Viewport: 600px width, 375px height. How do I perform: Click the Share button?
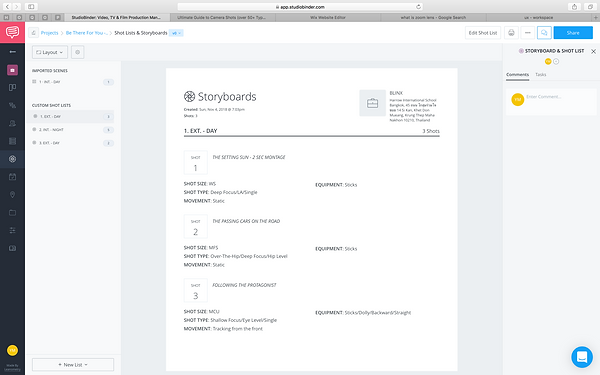point(573,33)
